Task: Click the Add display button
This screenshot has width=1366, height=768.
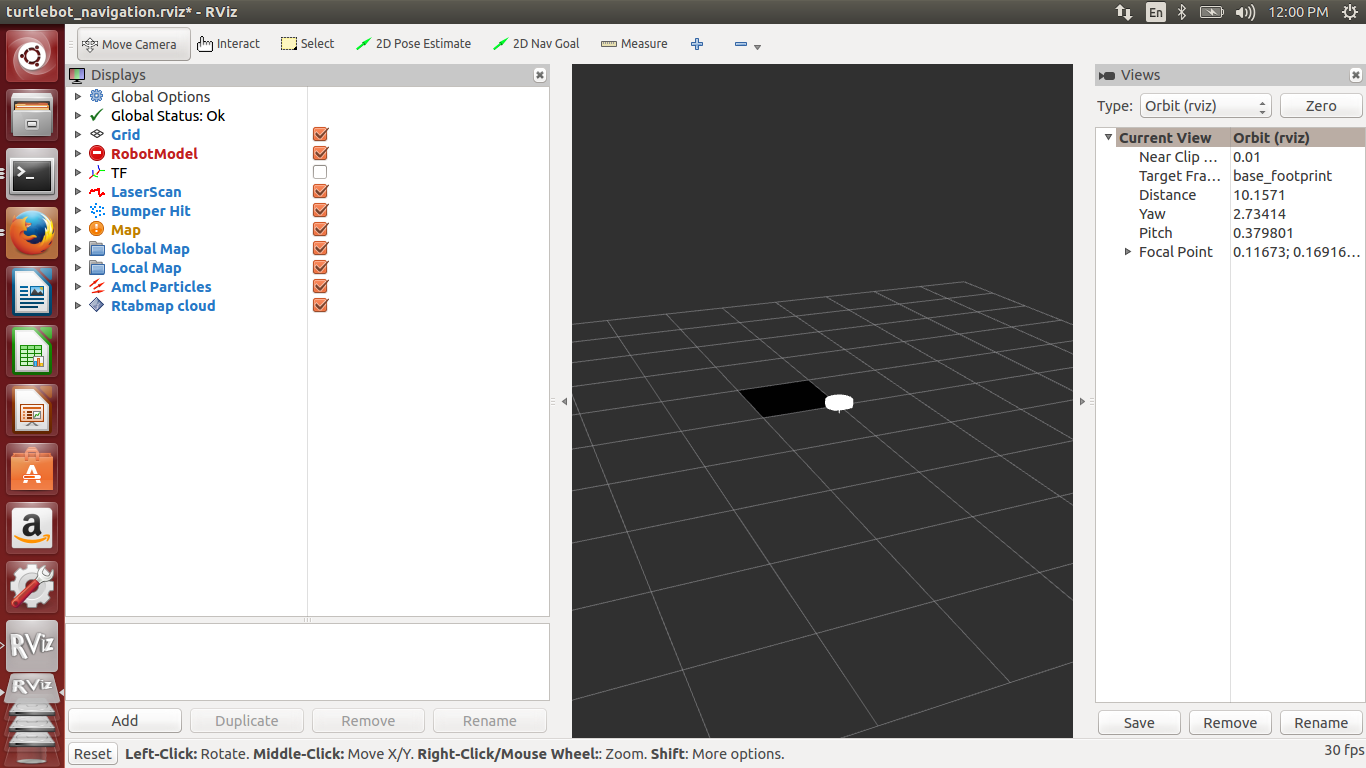Action: pos(125,721)
